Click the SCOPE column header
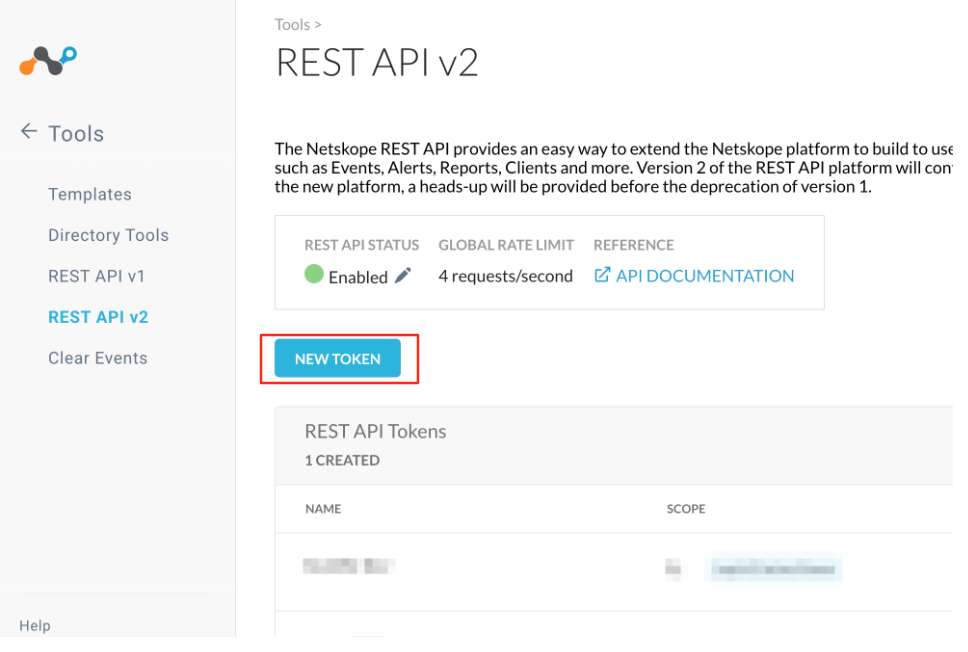 click(686, 509)
